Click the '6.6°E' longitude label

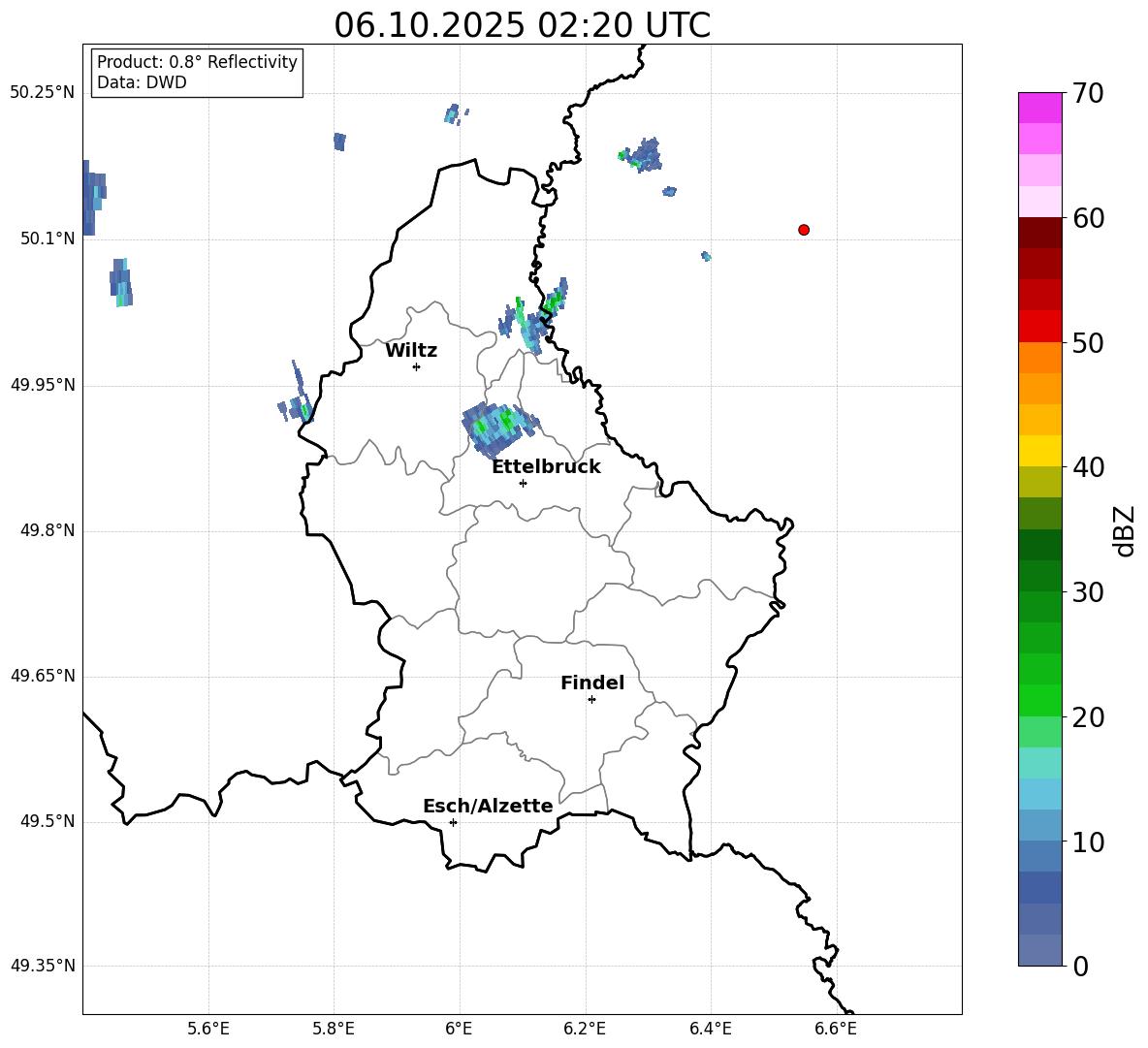[x=836, y=1029]
